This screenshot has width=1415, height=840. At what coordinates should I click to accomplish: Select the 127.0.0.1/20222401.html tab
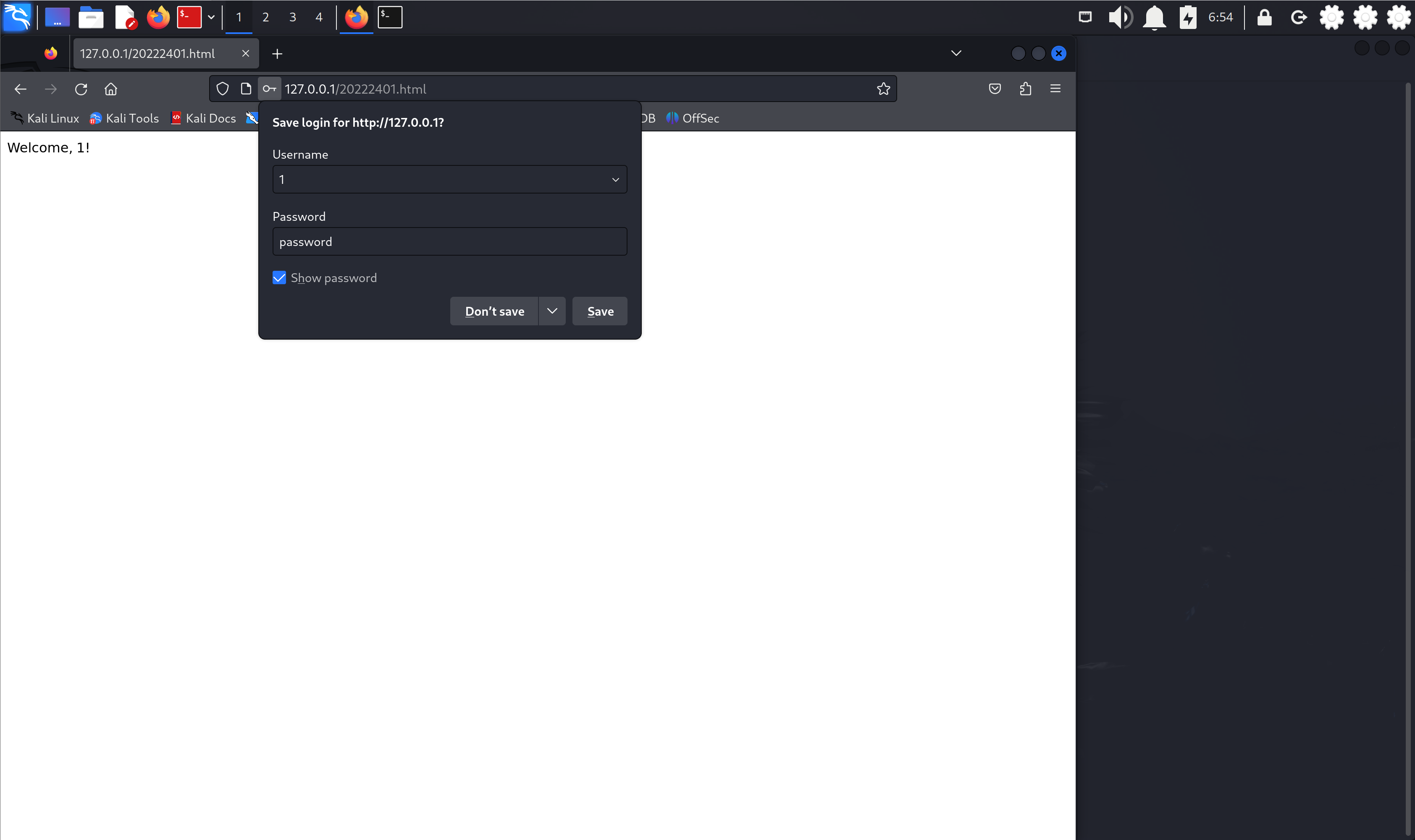pos(148,54)
